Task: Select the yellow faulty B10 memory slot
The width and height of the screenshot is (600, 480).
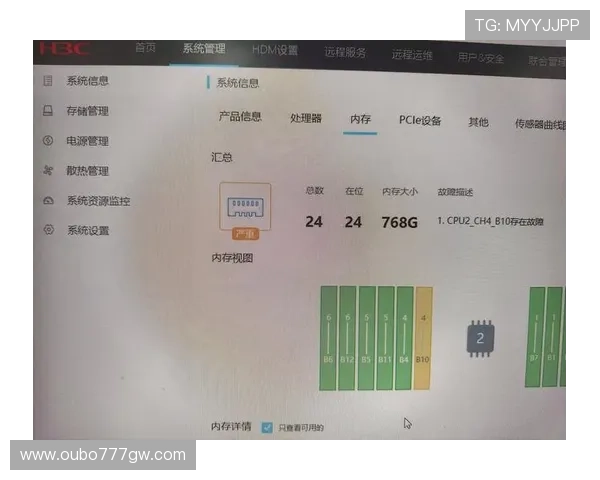Action: [423, 338]
